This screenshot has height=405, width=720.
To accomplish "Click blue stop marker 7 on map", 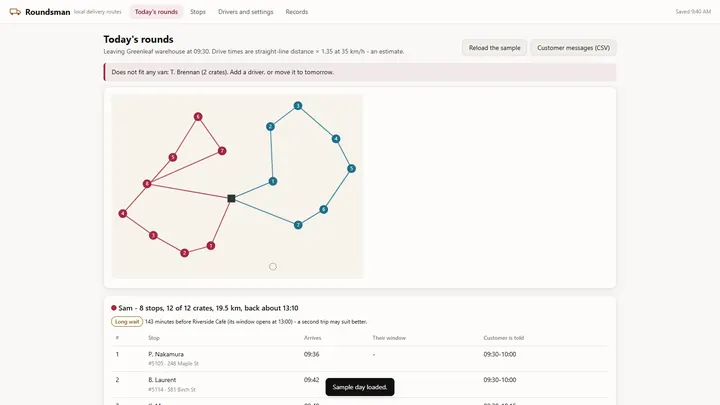I will point(298,225).
